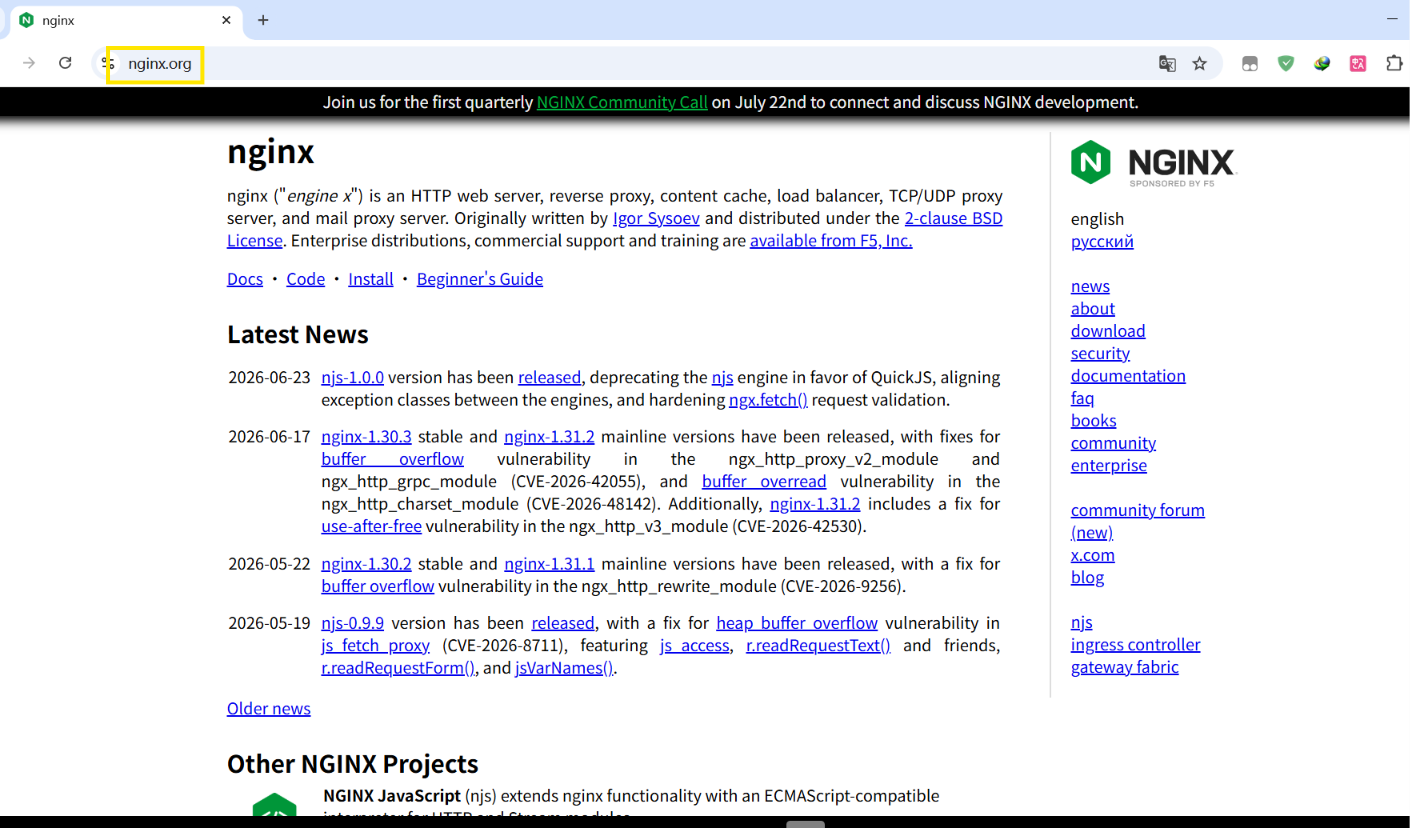Open the use-after-free vulnerability link
This screenshot has width=1410, height=828.
click(x=371, y=526)
